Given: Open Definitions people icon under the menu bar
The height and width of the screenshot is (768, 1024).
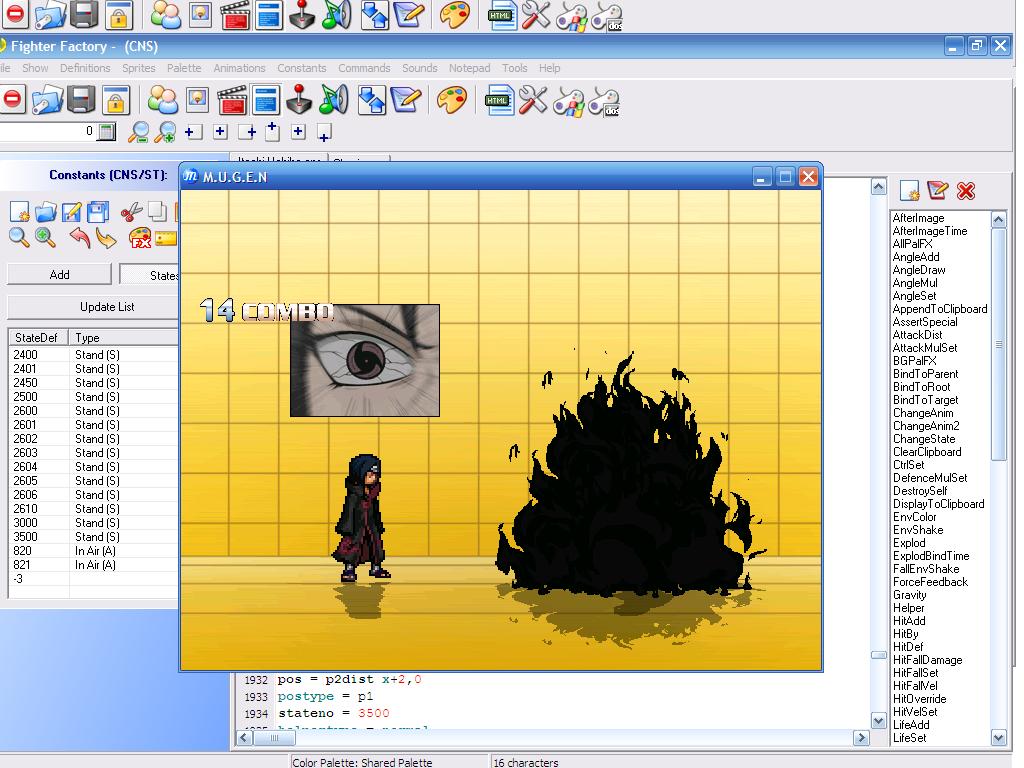Looking at the screenshot, I should [163, 100].
